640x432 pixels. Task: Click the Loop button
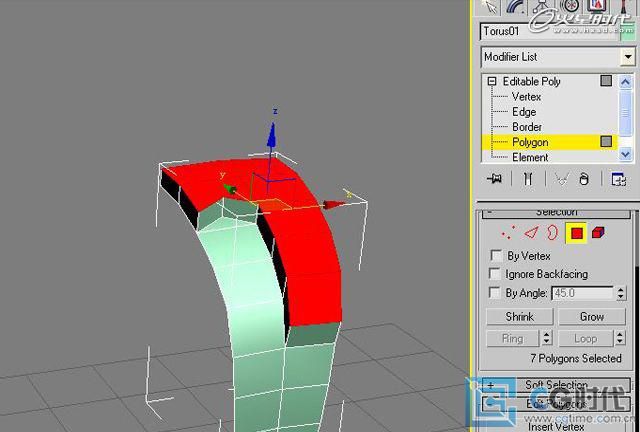(586, 339)
